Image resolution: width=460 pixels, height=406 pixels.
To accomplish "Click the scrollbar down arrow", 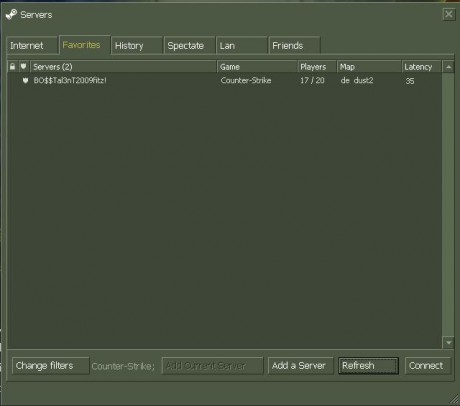I will pyautogui.click(x=448, y=342).
